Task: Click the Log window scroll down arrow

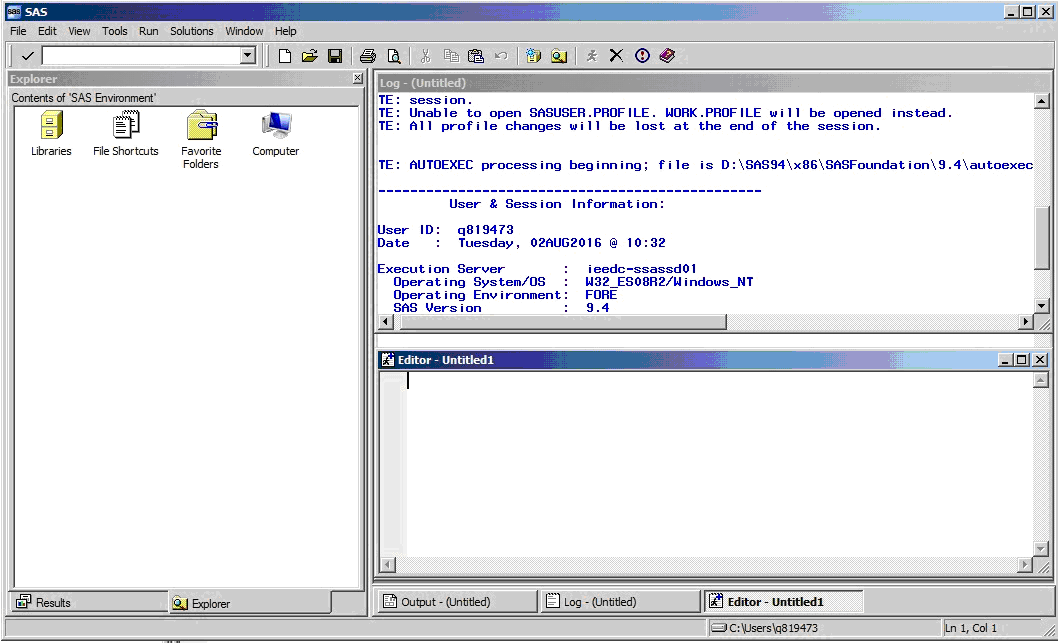Action: click(x=1041, y=306)
